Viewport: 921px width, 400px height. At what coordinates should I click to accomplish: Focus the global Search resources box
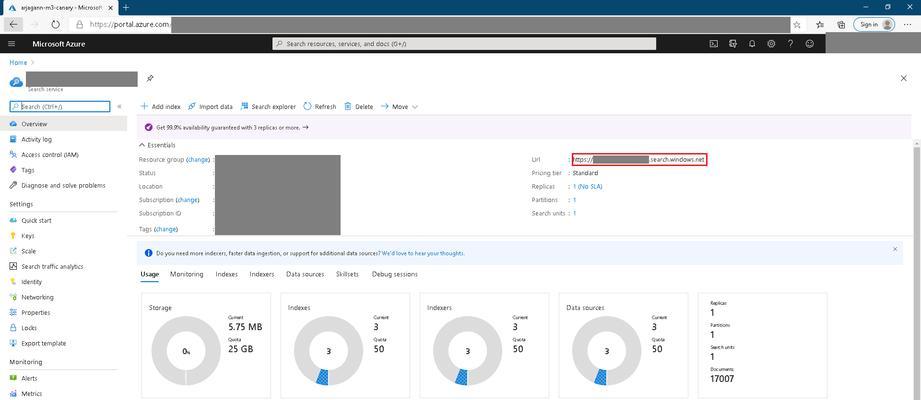point(464,43)
